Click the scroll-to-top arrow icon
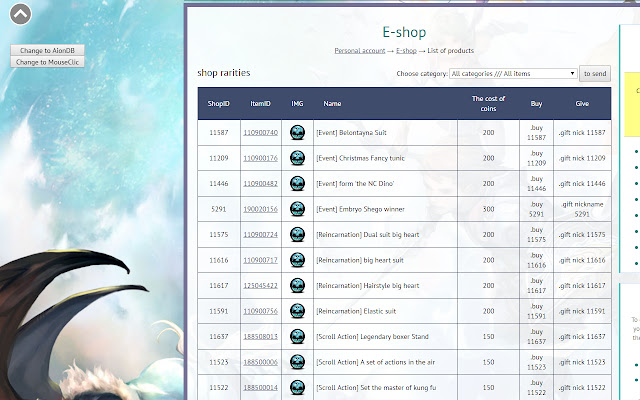Viewport: 640px width, 400px height. click(x=20, y=14)
